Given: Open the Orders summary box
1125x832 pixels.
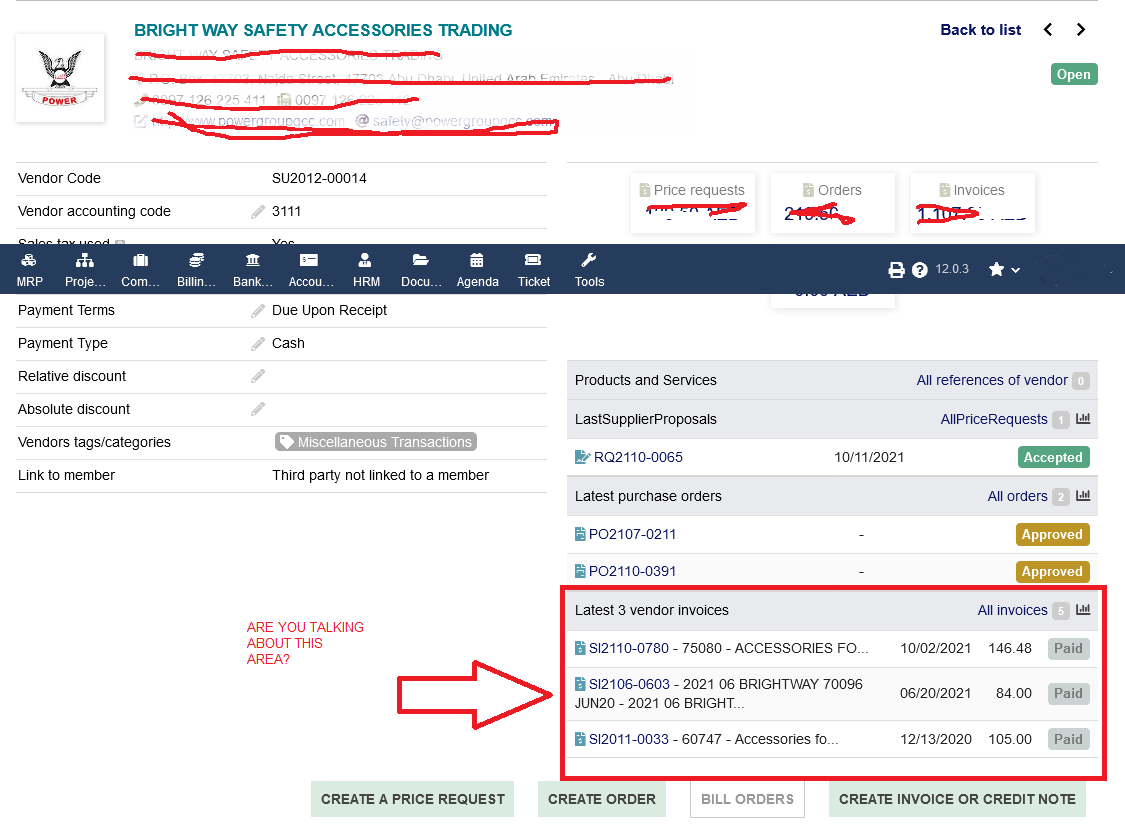Looking at the screenshot, I should 832,202.
